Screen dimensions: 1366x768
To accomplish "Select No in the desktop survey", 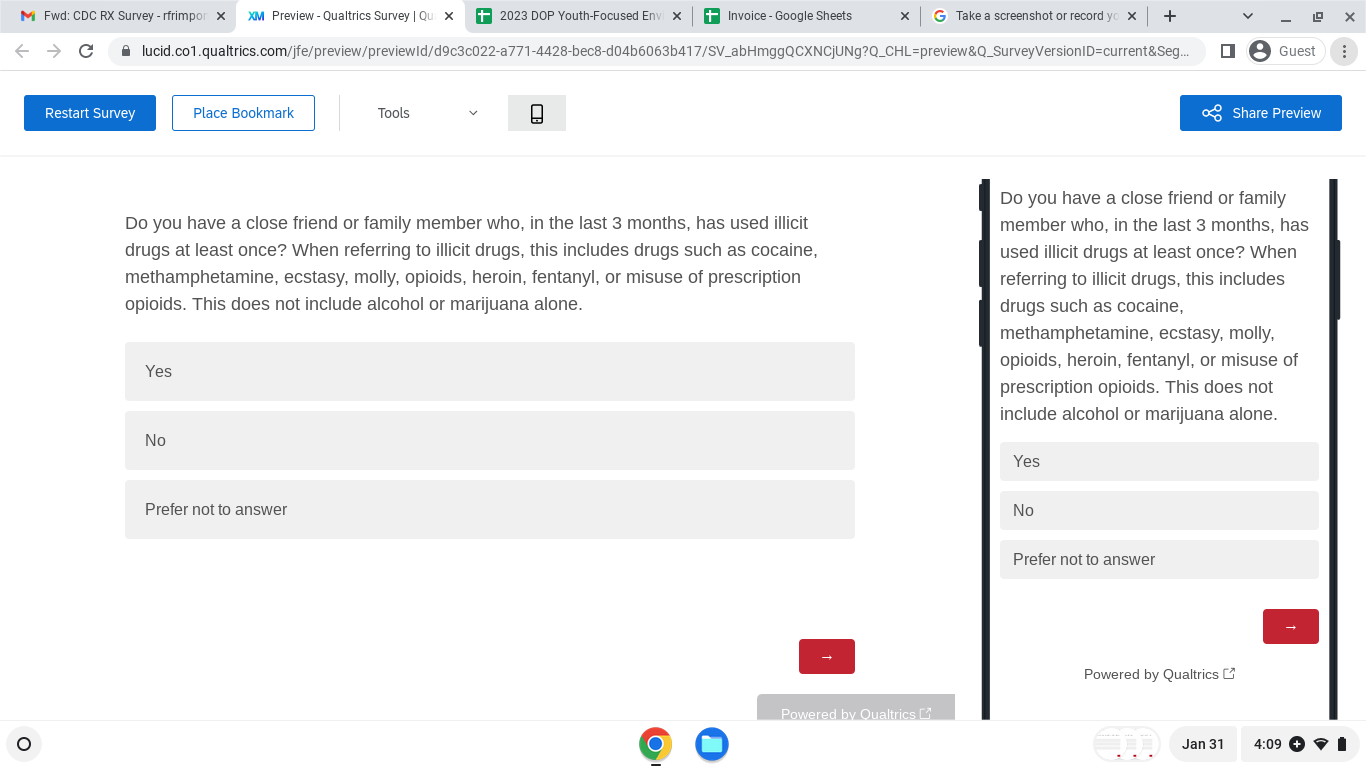I will pos(490,440).
